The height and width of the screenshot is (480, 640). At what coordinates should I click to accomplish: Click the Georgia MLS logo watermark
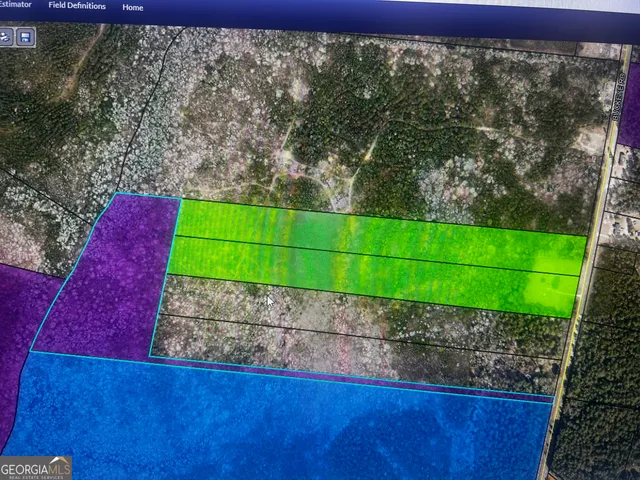tap(36, 467)
